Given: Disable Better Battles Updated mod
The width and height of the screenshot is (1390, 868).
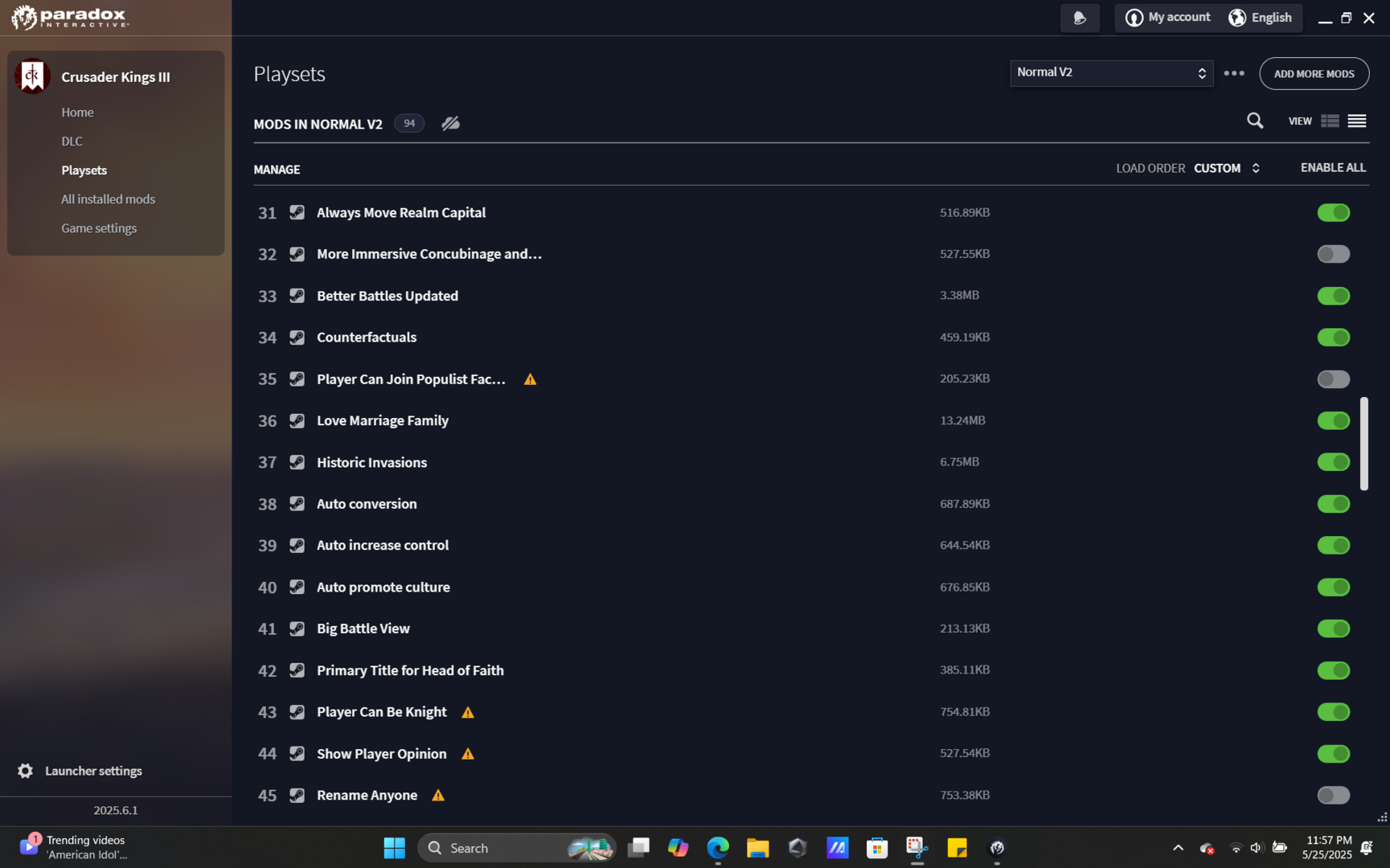Looking at the screenshot, I should pyautogui.click(x=1333, y=296).
